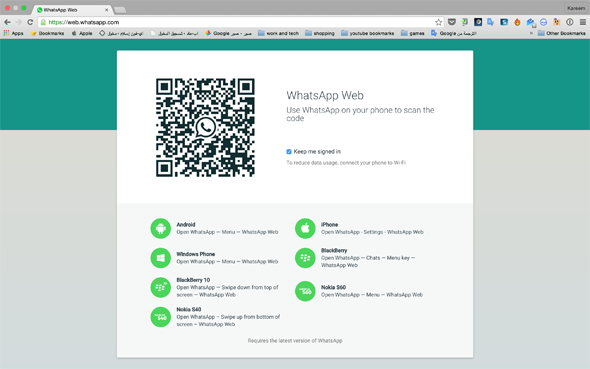Image resolution: width=590 pixels, height=369 pixels.
Task: Uncheck Keep me signed in
Action: click(289, 152)
